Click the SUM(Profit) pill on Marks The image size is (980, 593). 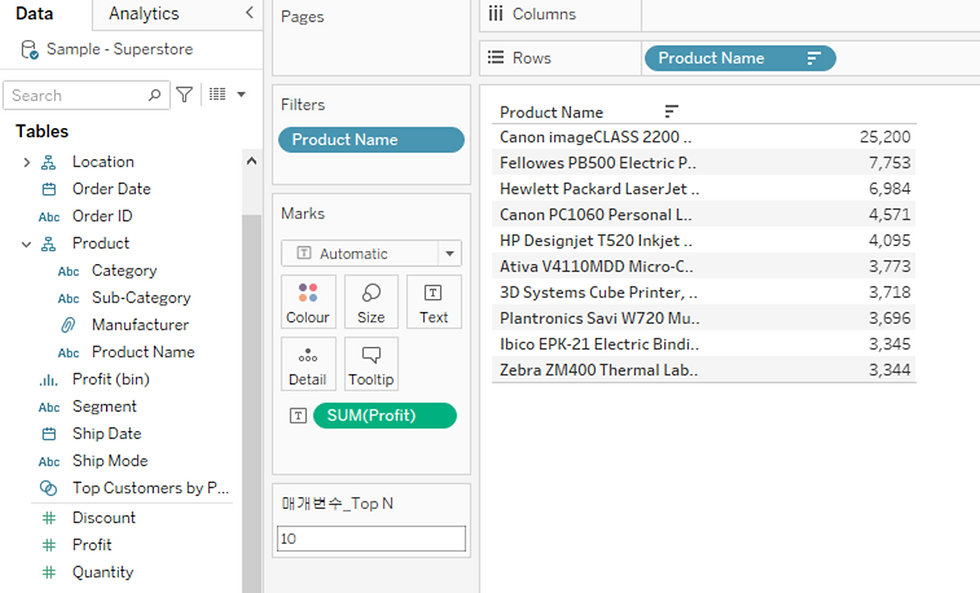tap(384, 416)
